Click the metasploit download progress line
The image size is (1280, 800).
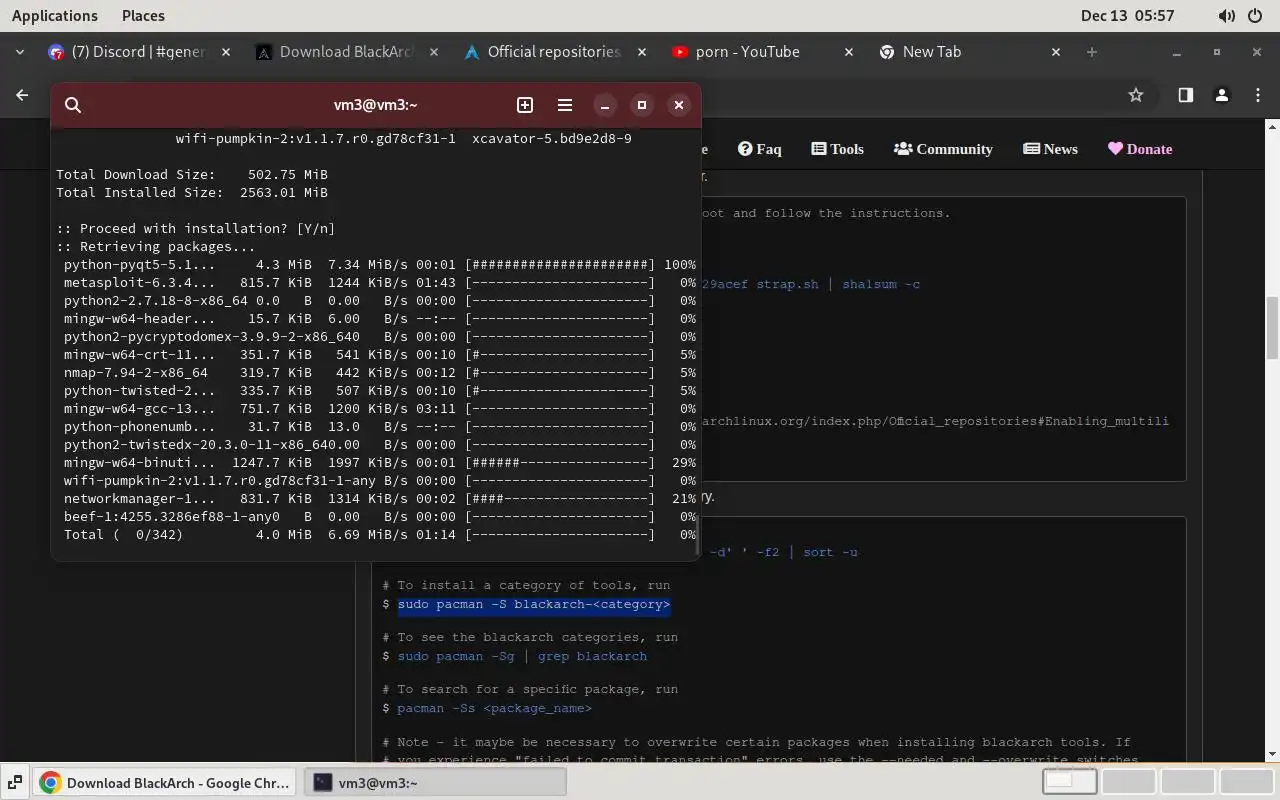379,283
